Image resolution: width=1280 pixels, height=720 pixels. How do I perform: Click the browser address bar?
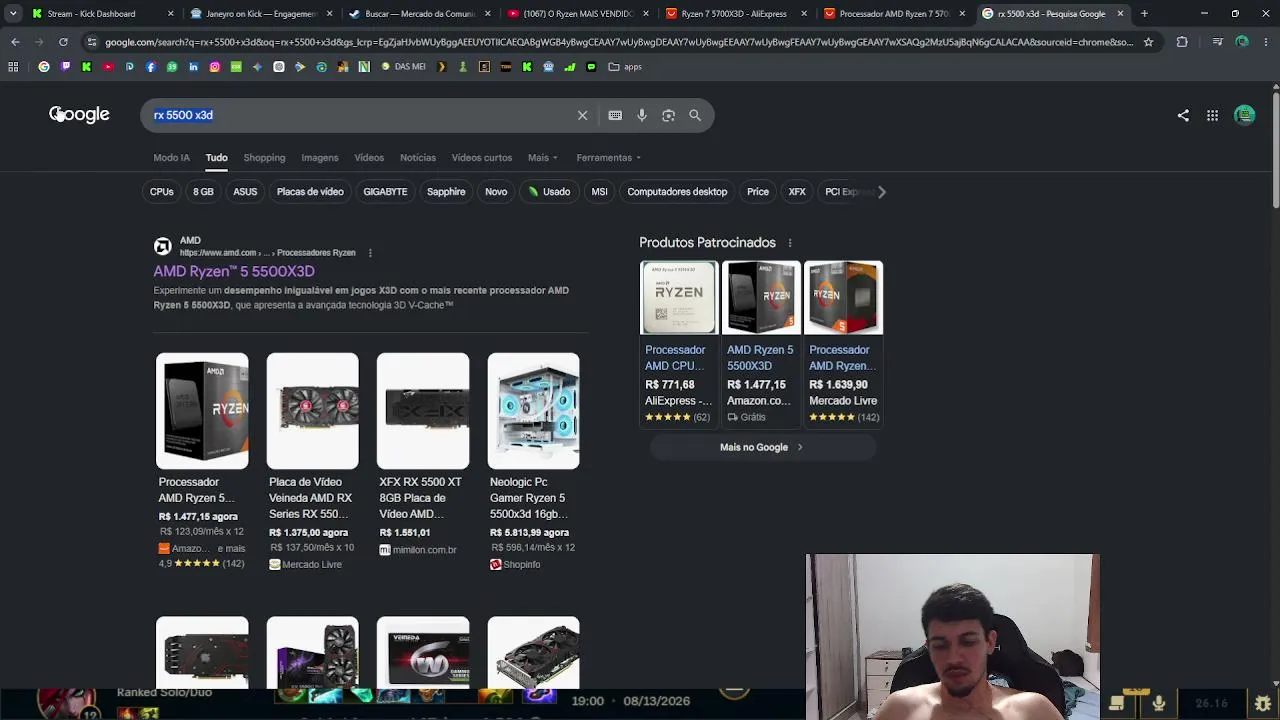620,42
